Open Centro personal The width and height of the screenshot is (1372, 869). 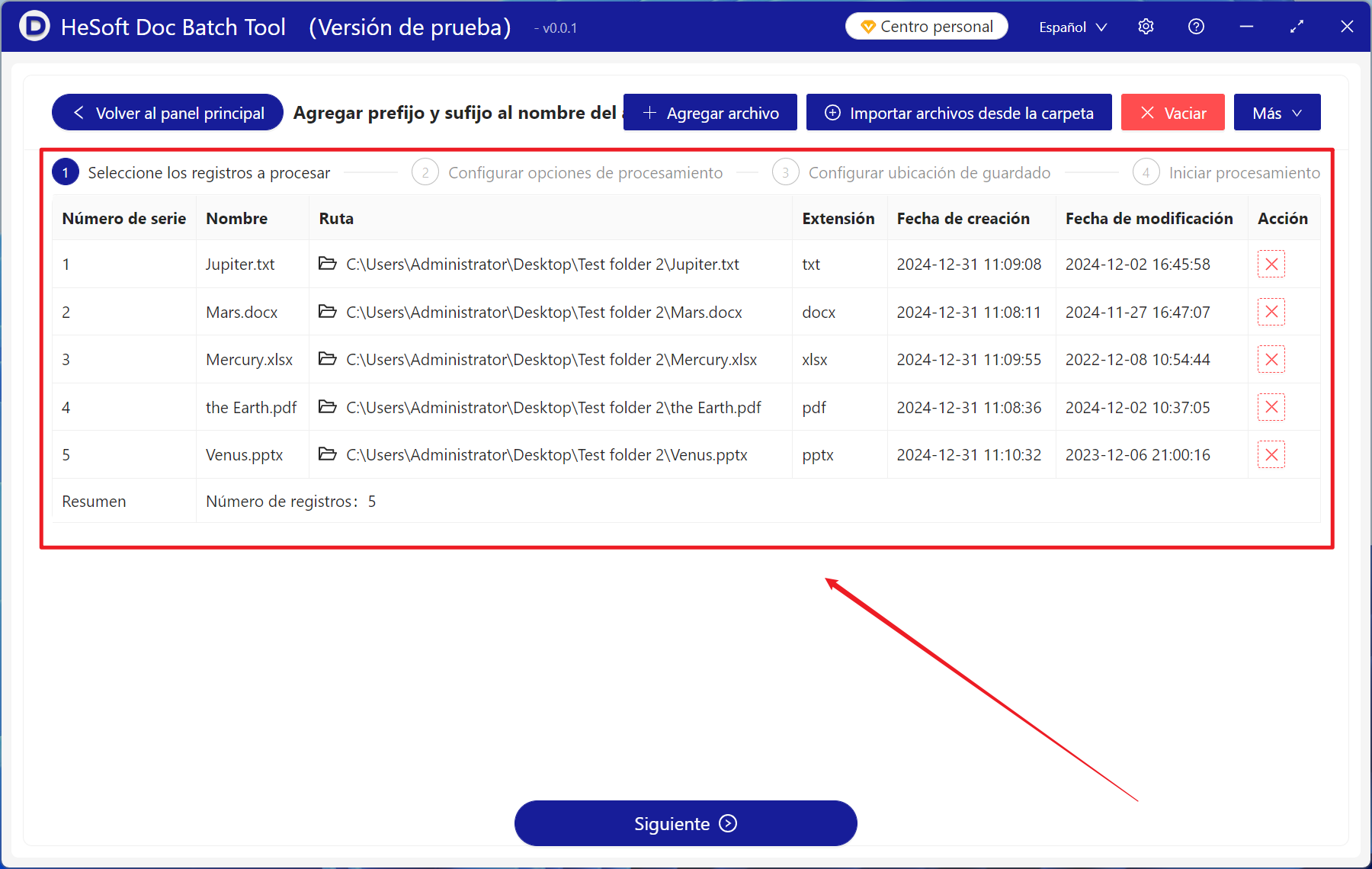926,27
